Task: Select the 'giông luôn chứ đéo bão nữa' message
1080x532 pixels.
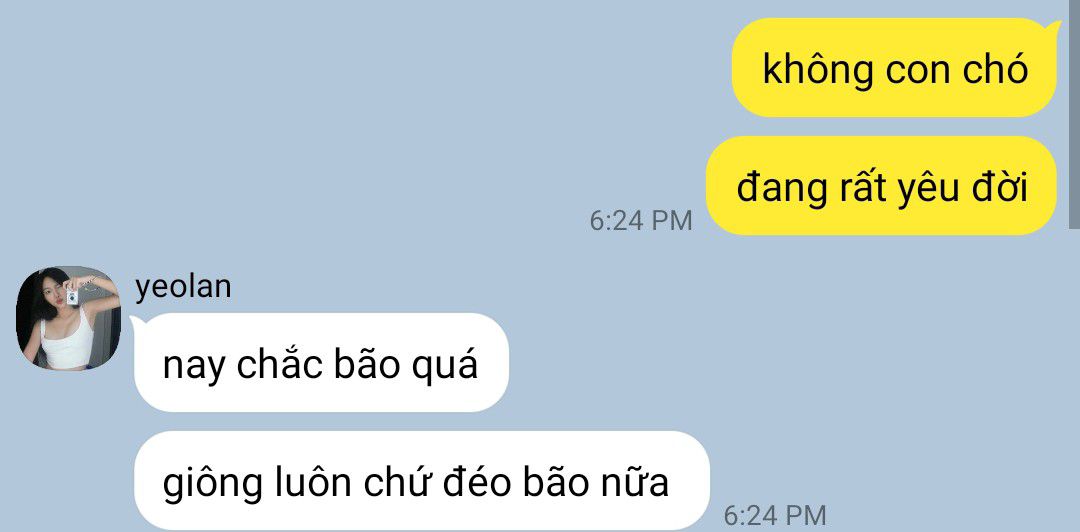Action: pyautogui.click(x=422, y=481)
